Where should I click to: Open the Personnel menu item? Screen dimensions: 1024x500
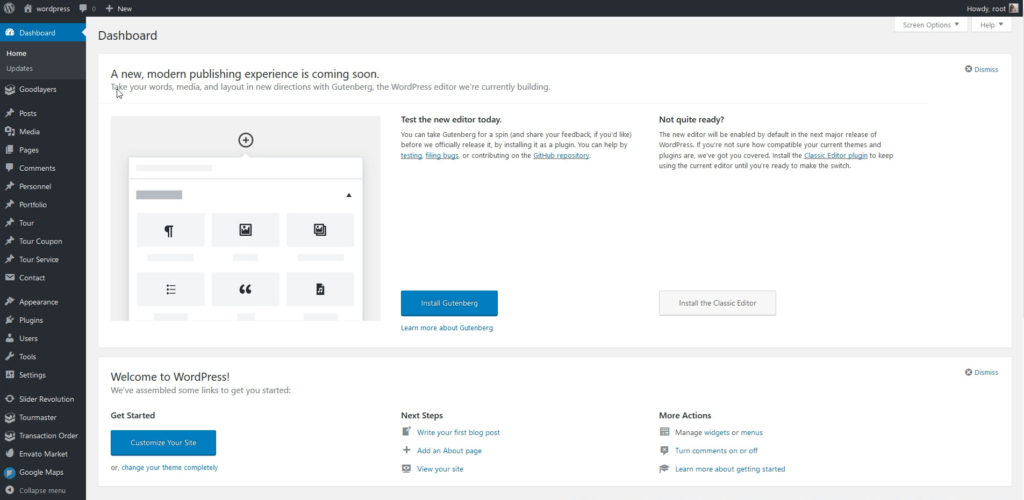42,186
